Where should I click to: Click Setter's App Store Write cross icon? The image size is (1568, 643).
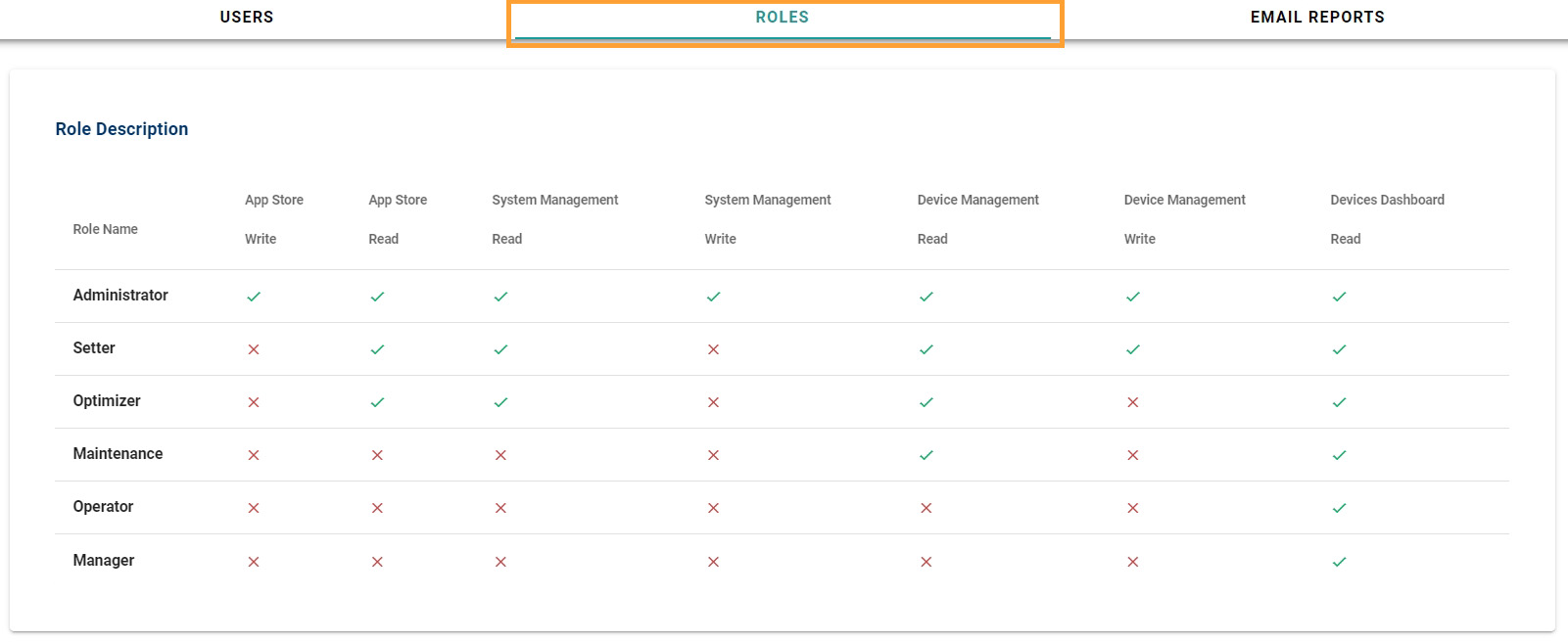[x=254, y=349]
